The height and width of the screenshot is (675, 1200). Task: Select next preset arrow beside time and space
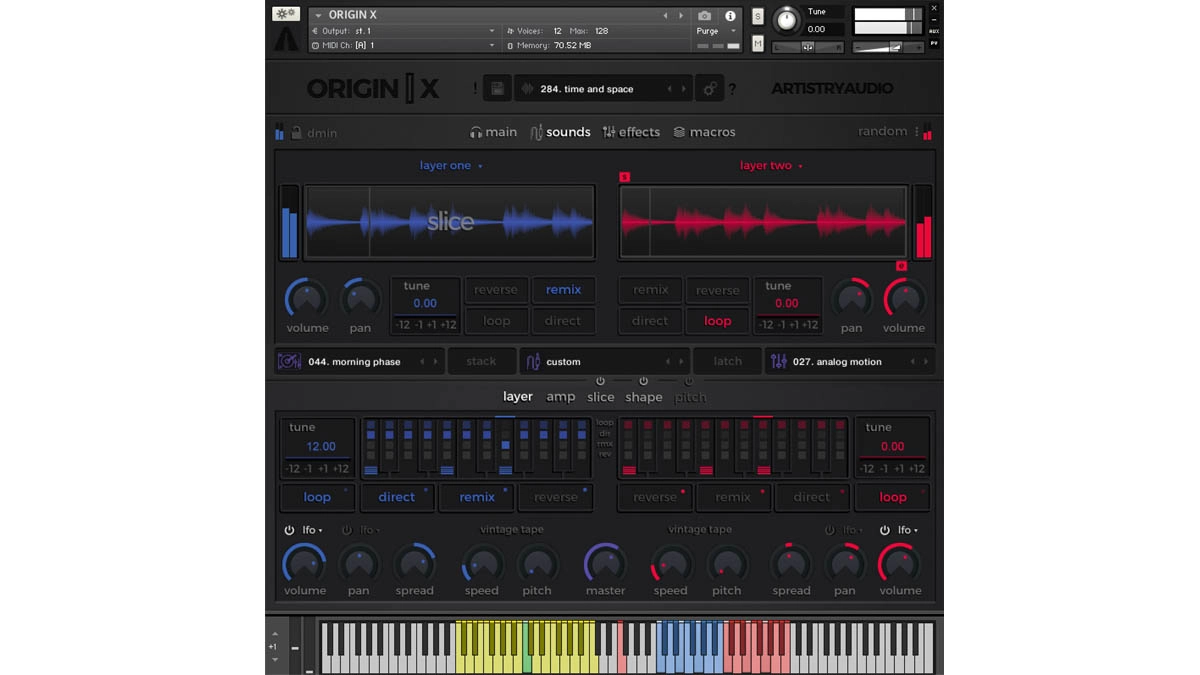684,89
